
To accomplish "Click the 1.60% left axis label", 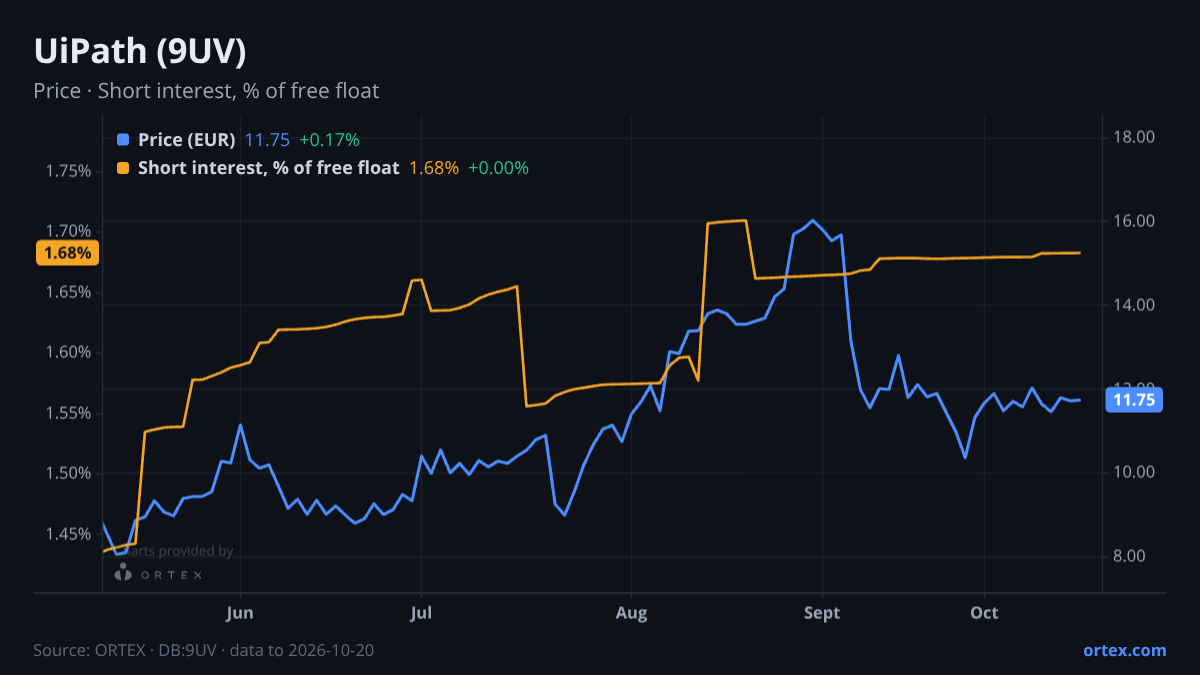I will click(68, 352).
